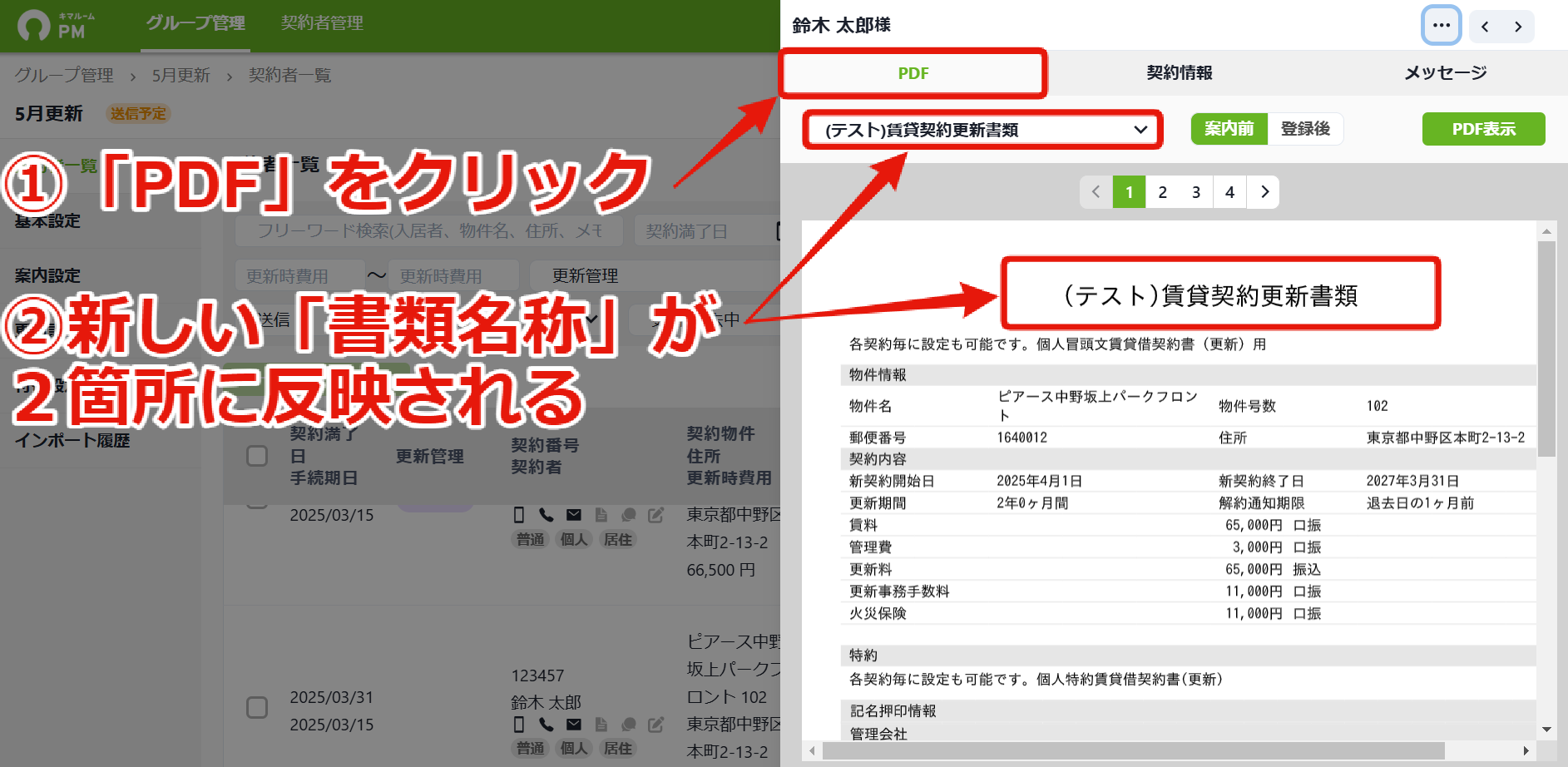
Task: Switch to 案内前 mode
Action: tap(1229, 129)
